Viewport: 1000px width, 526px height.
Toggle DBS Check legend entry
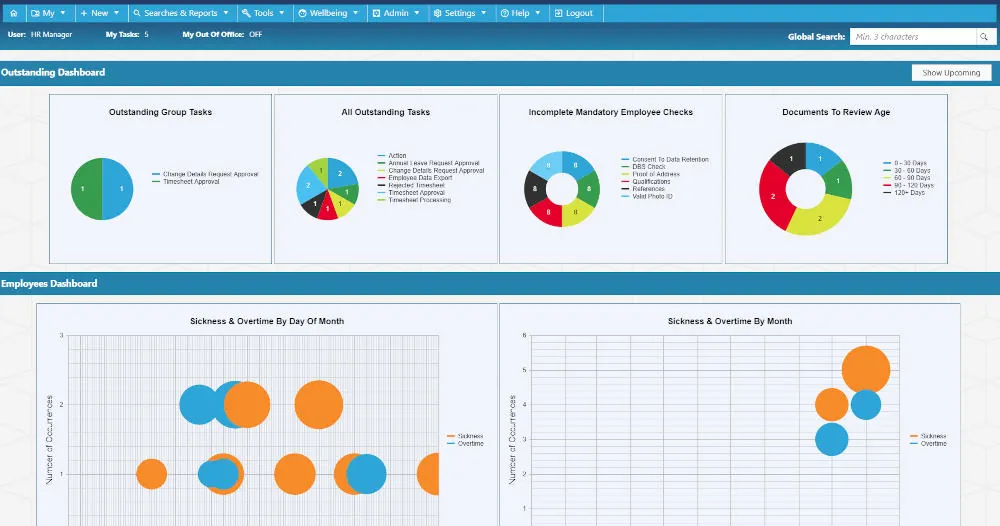click(643, 166)
